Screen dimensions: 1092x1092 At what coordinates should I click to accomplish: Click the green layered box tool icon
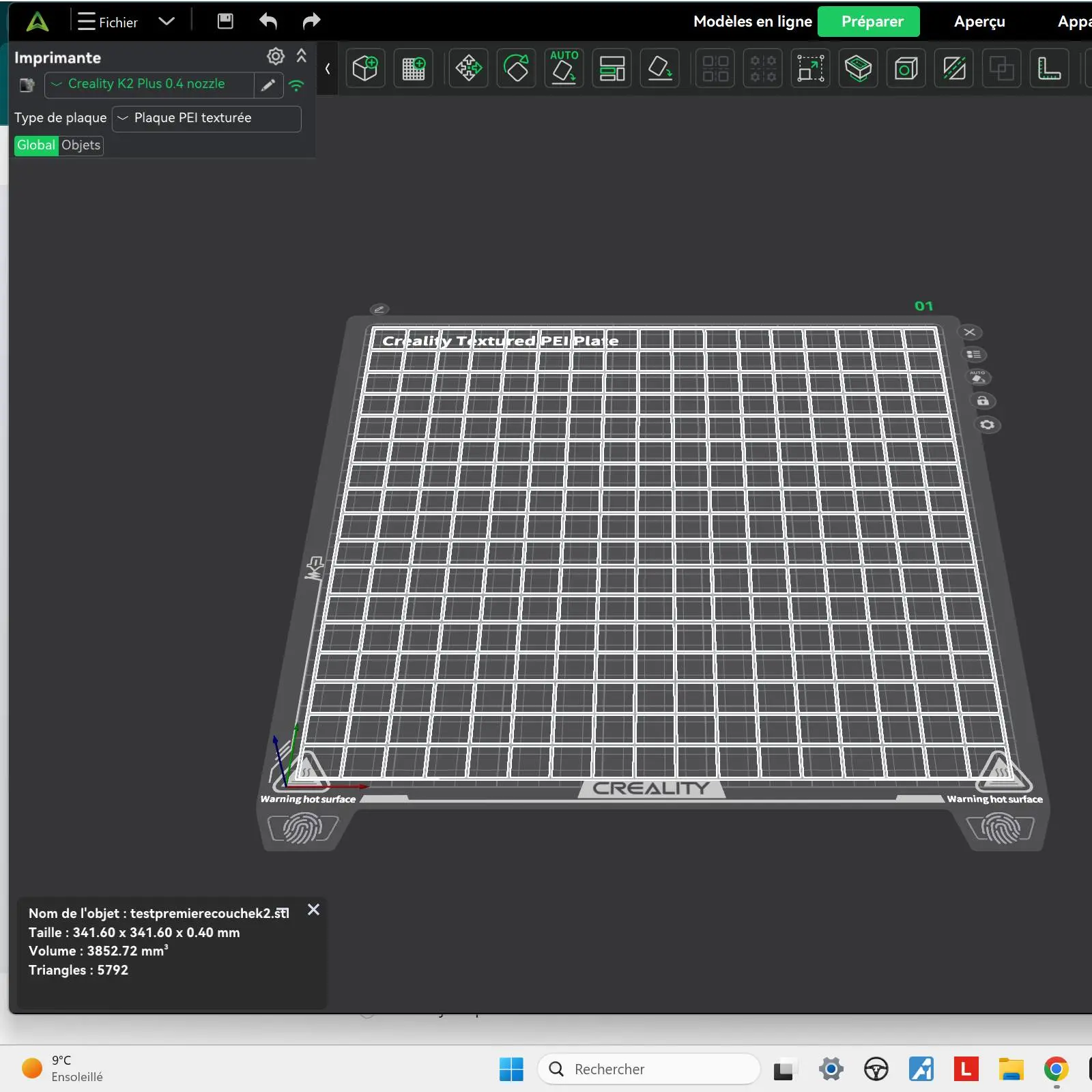pyautogui.click(x=858, y=68)
